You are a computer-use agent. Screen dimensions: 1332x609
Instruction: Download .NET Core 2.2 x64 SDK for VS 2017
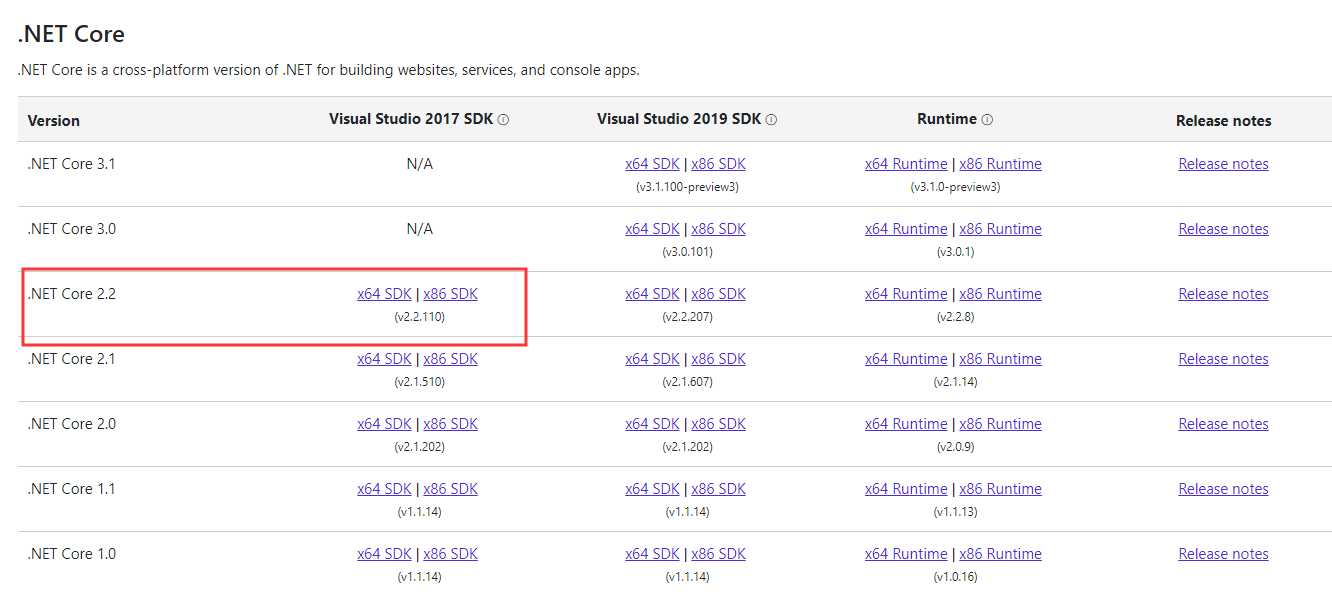(384, 294)
